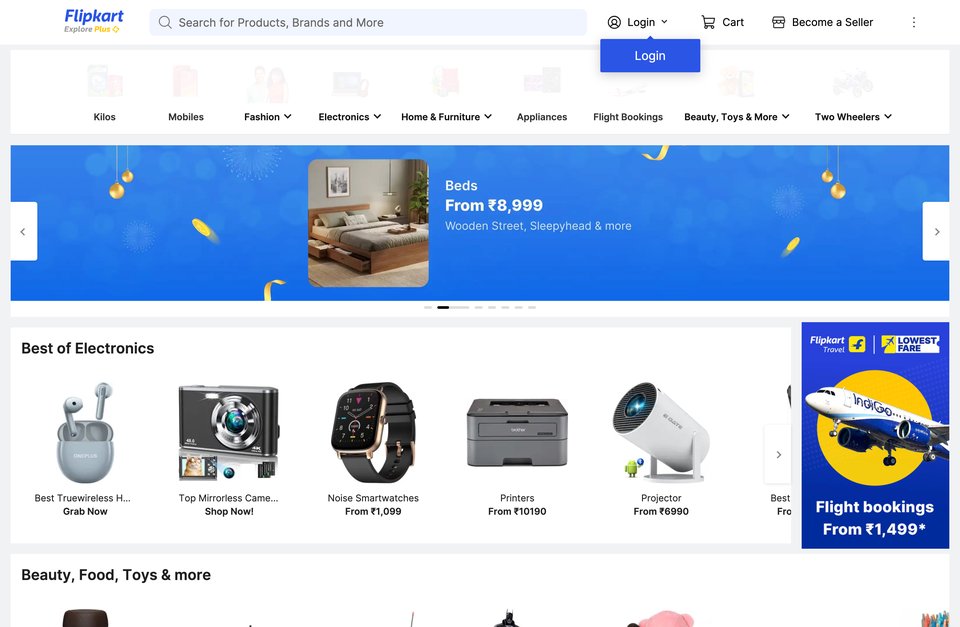Open the Noise Smartwatches offer

[x=373, y=449]
